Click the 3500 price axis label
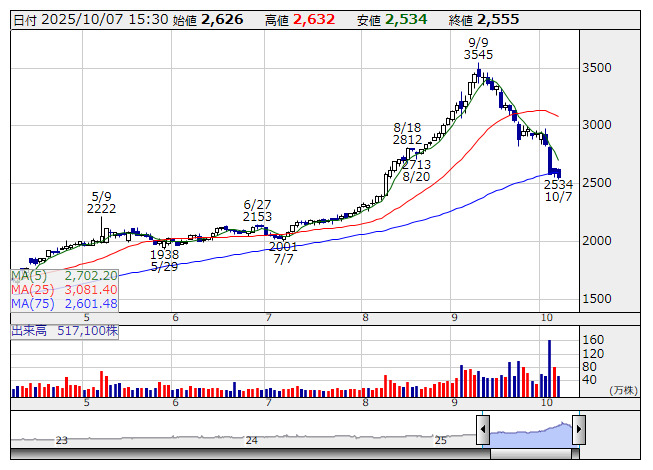 [x=596, y=68]
